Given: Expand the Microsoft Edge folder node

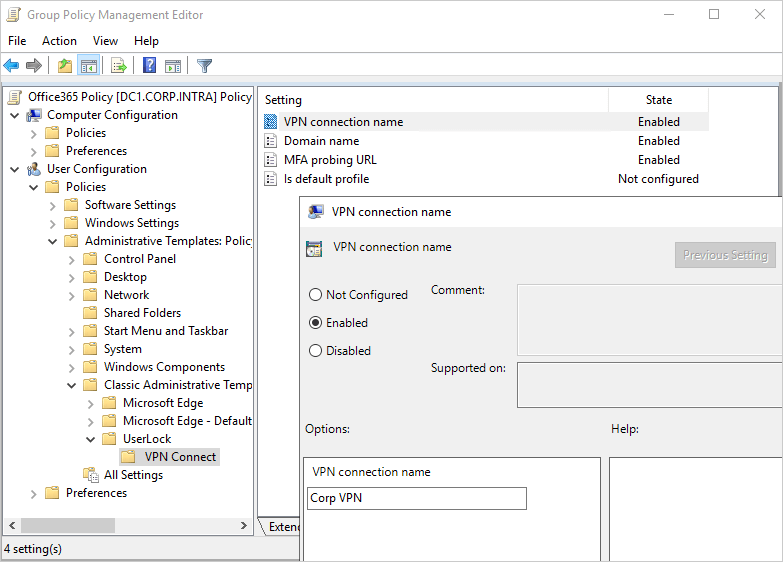Looking at the screenshot, I should (91, 403).
